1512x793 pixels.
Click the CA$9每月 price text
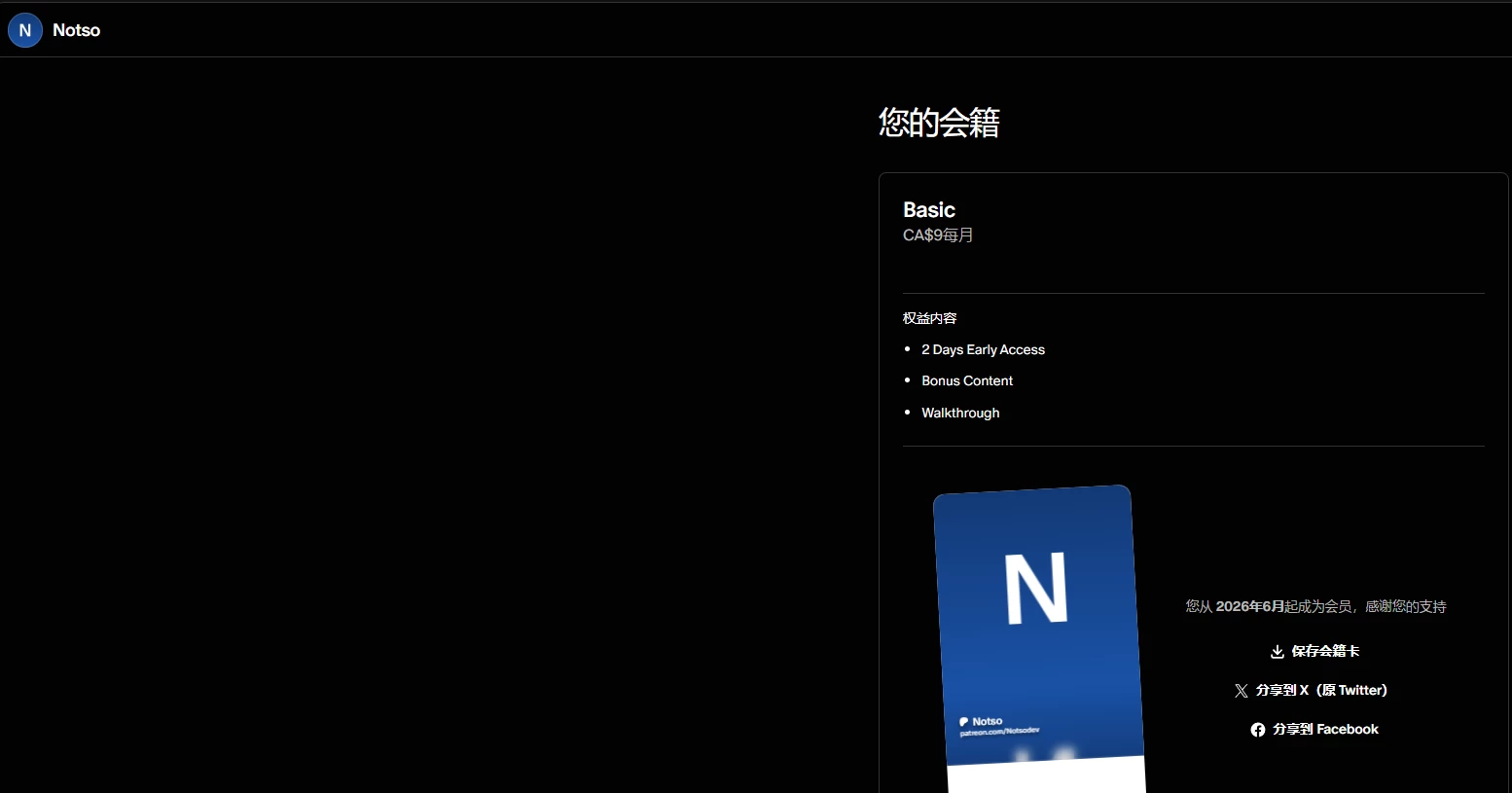coord(938,235)
